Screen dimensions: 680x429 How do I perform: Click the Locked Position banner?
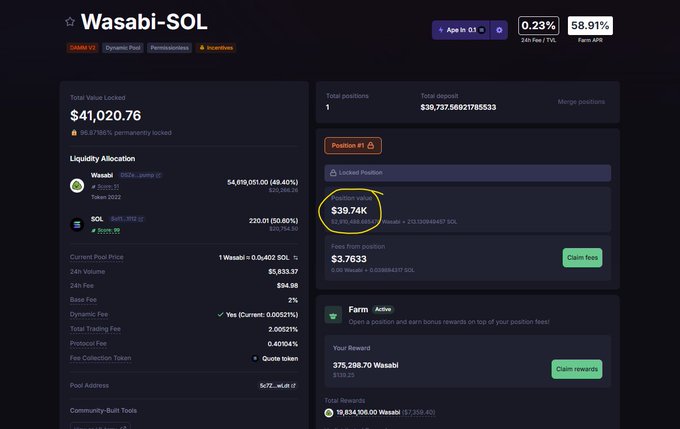click(x=468, y=173)
